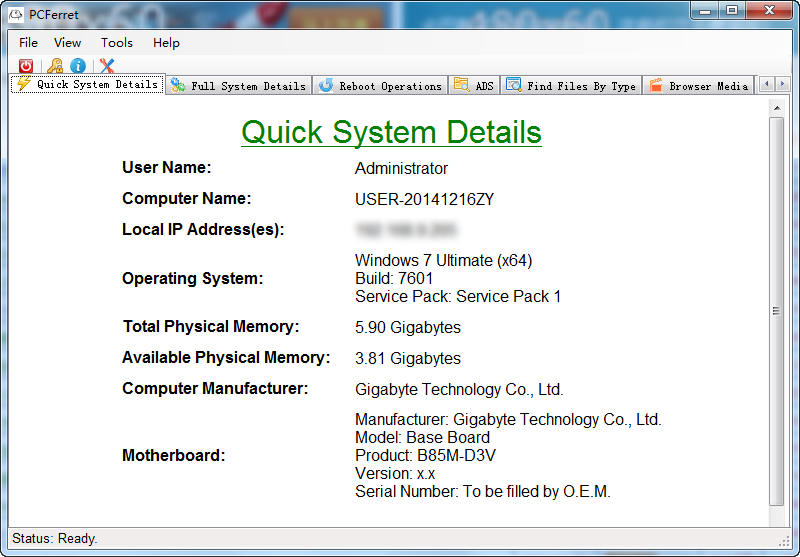Click Serial Number: To be filled by O.E.M.
The image size is (800, 557).
pyautogui.click(x=483, y=492)
